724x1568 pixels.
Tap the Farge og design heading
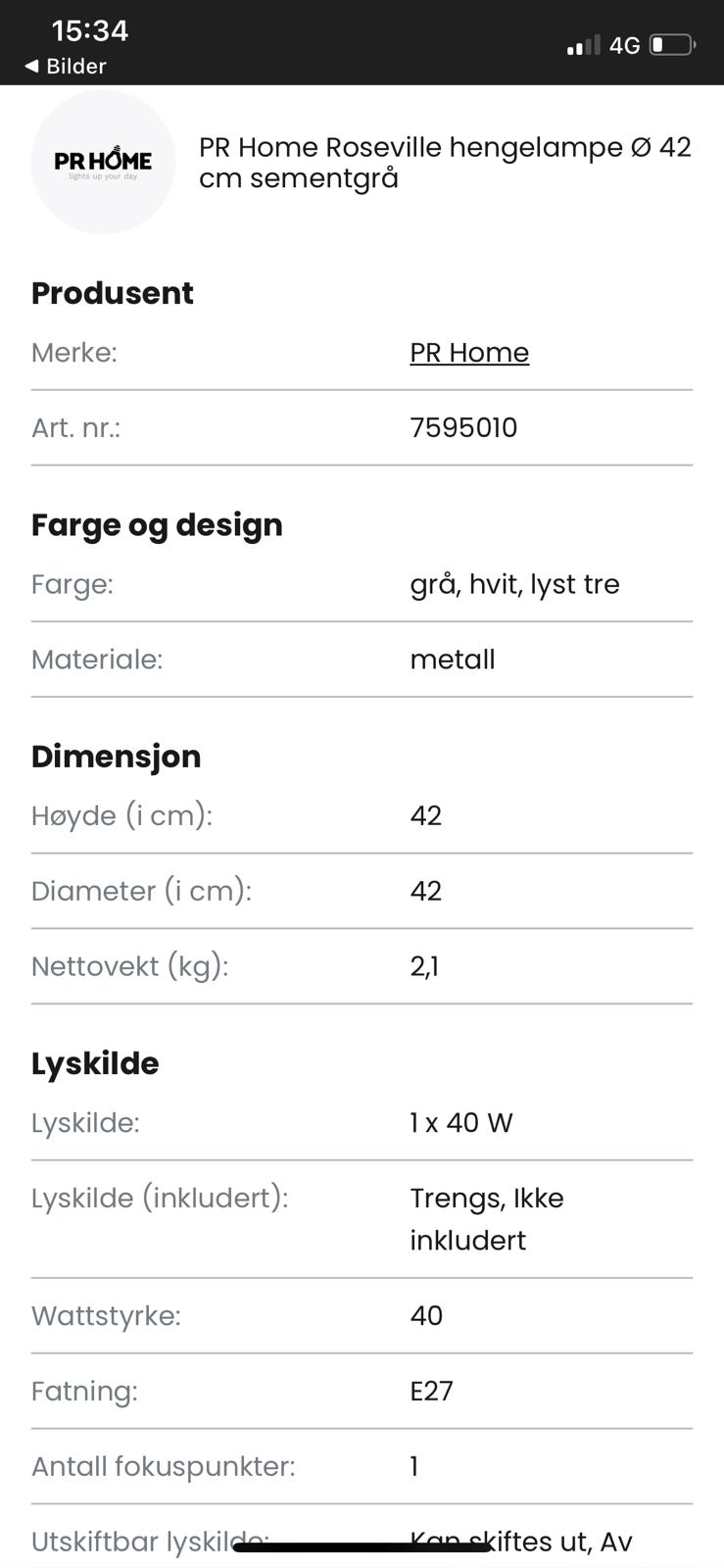tap(157, 525)
